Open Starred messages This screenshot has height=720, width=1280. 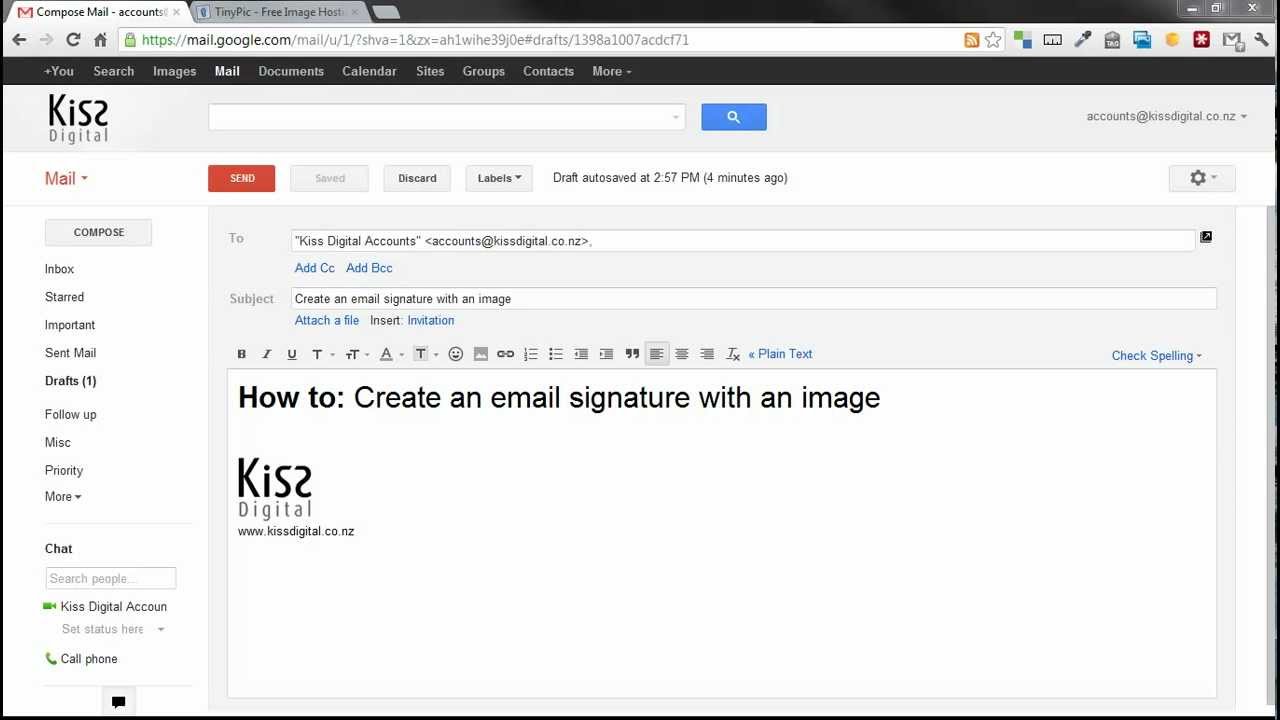[x=64, y=297]
